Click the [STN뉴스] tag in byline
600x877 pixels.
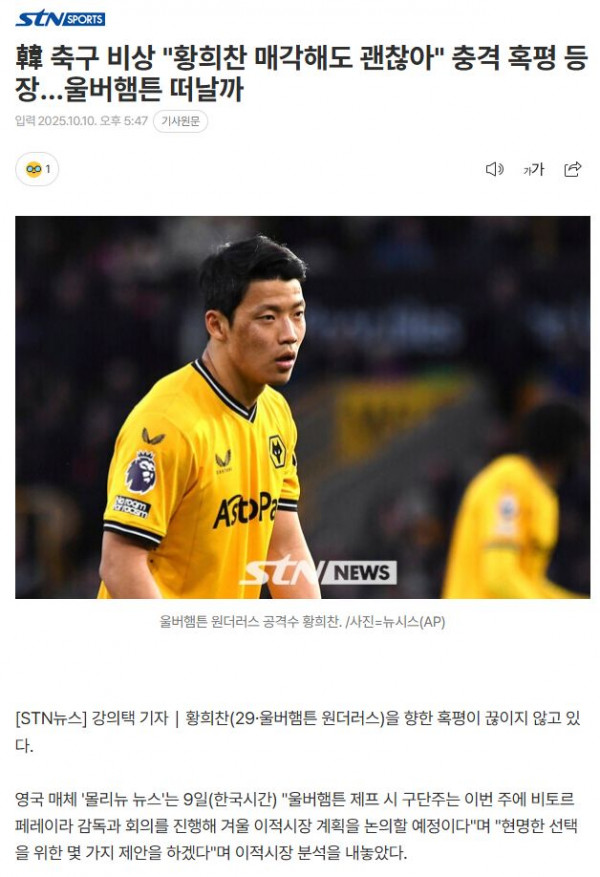(51, 718)
